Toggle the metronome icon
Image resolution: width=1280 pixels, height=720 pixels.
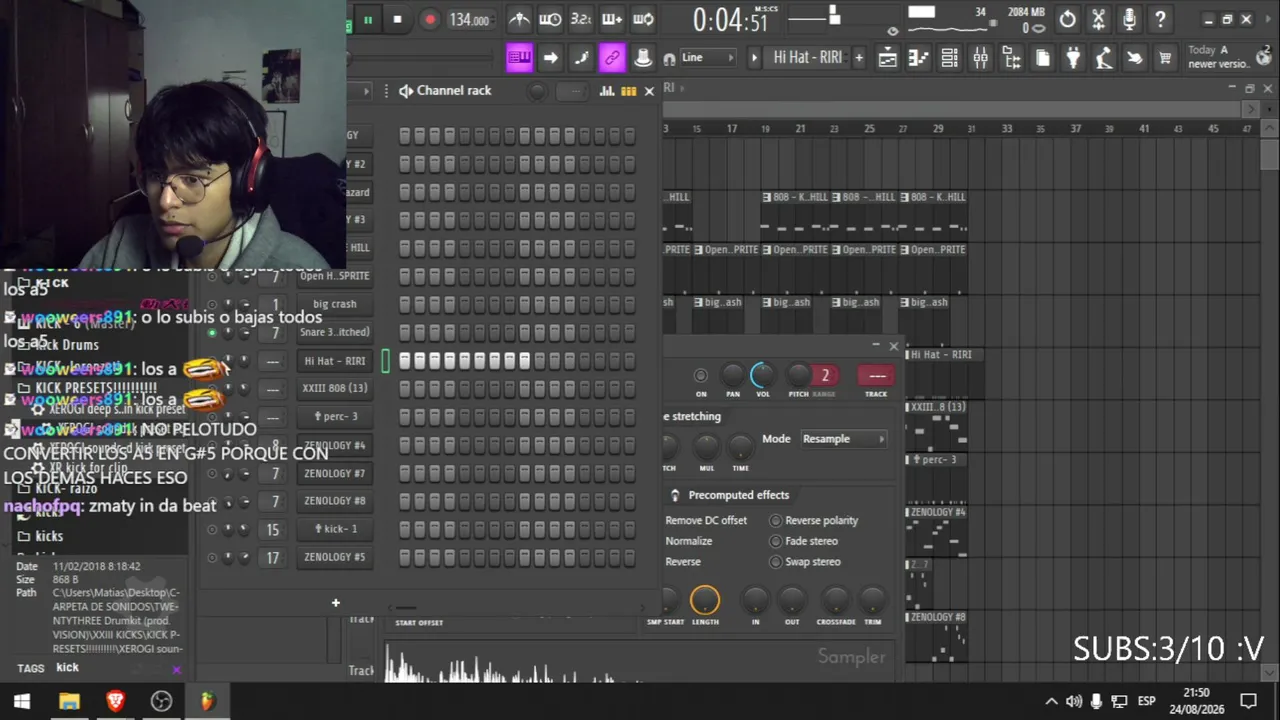click(519, 19)
